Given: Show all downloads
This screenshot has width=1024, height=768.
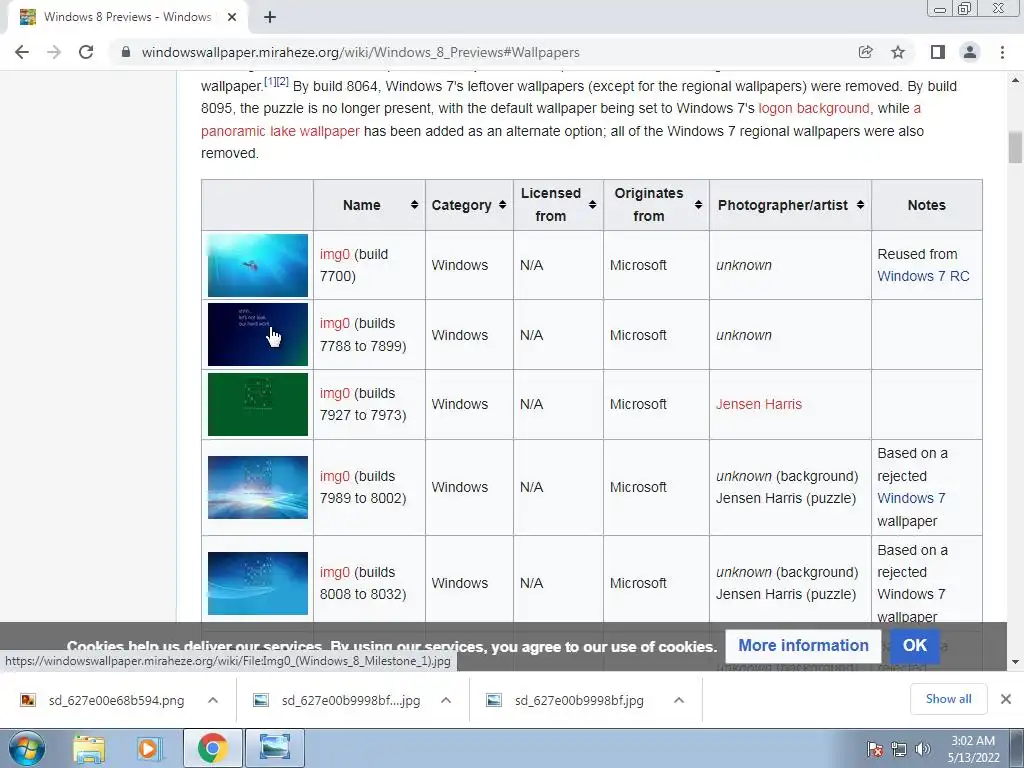Looking at the screenshot, I should [948, 699].
